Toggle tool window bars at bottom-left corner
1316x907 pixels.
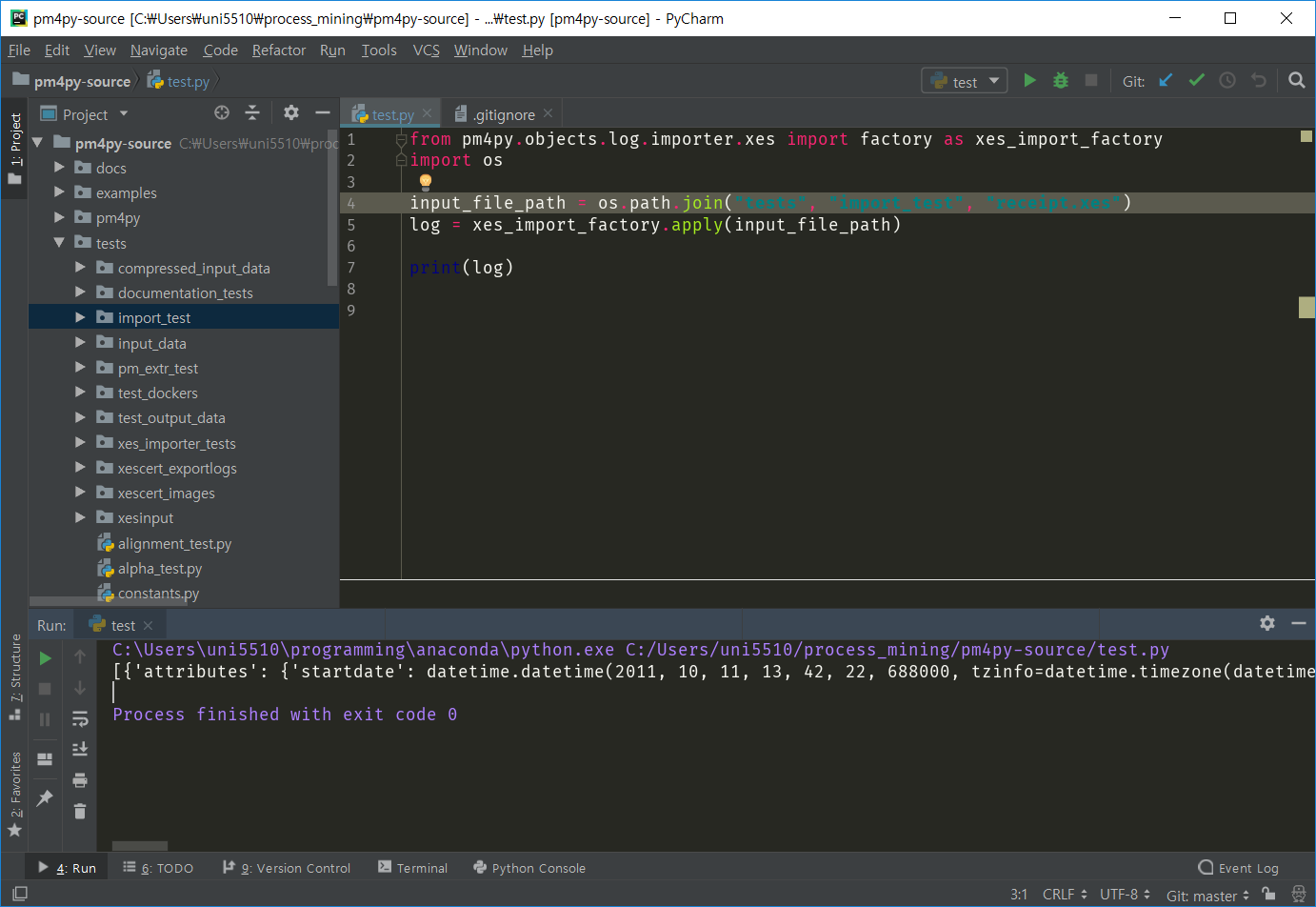19,894
